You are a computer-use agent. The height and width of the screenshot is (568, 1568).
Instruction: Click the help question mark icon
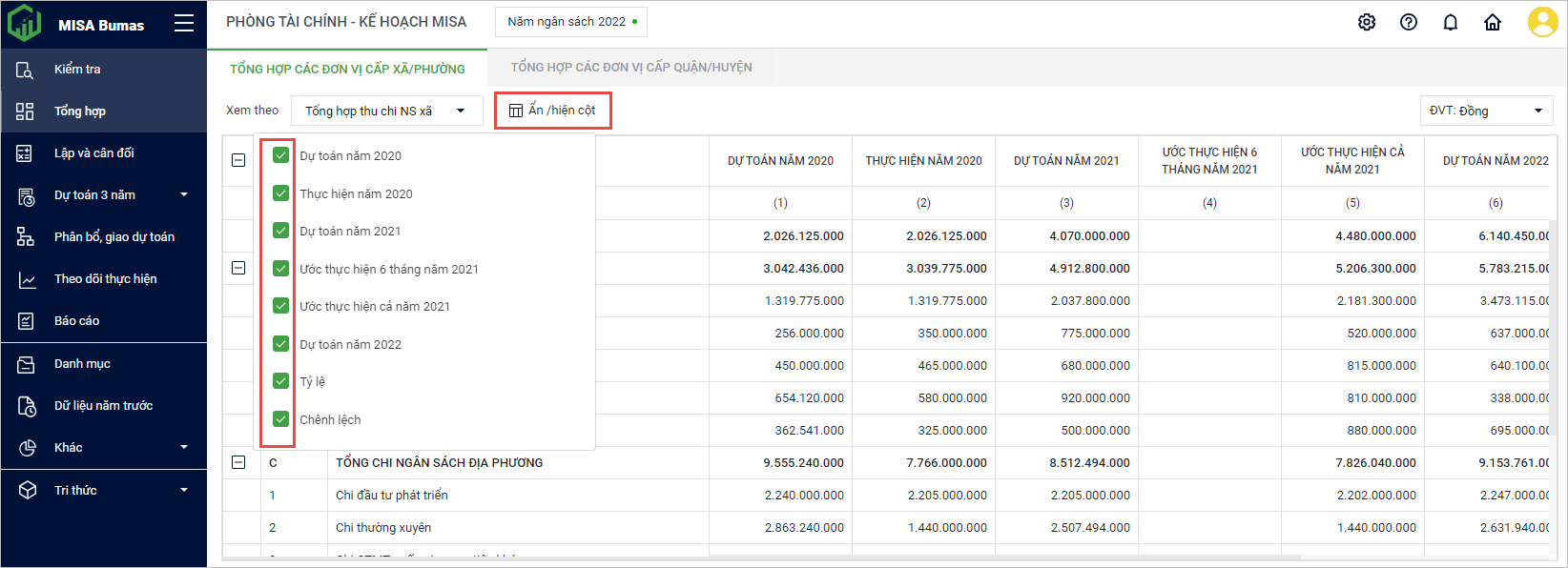point(1409,22)
